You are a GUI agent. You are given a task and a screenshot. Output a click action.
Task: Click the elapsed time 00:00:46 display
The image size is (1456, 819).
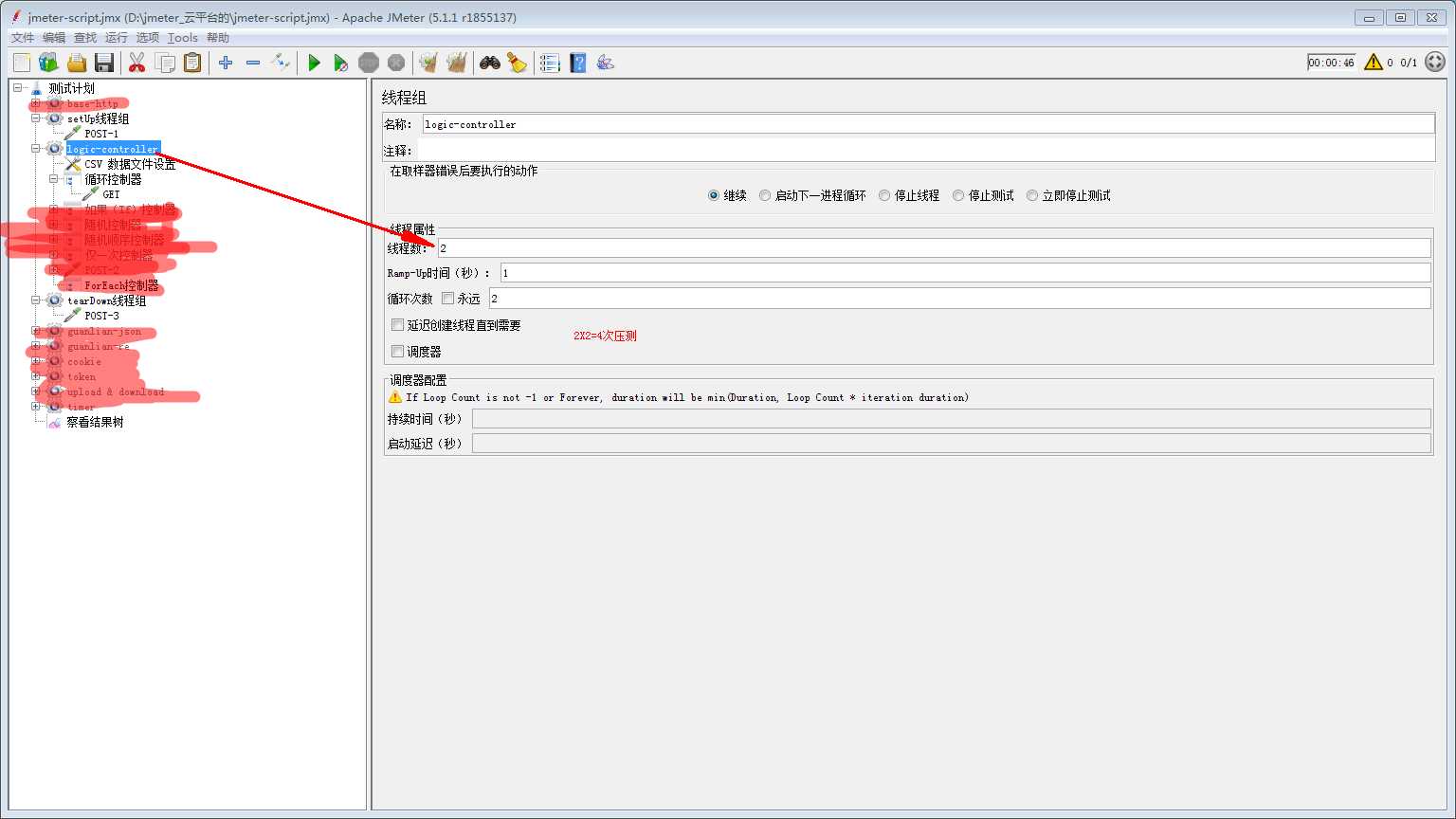click(1331, 63)
